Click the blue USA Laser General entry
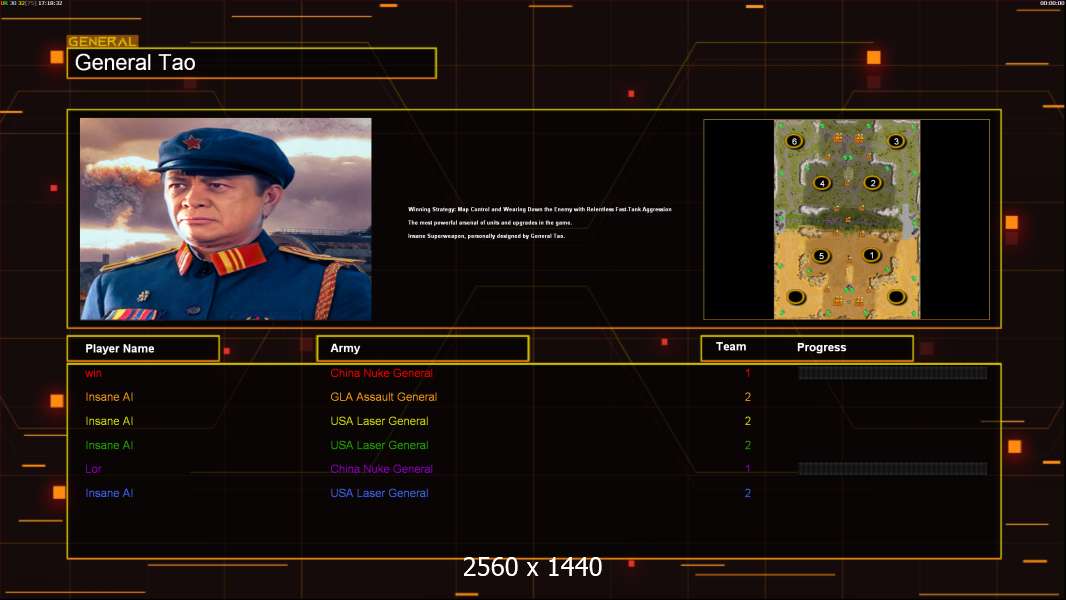 [379, 493]
